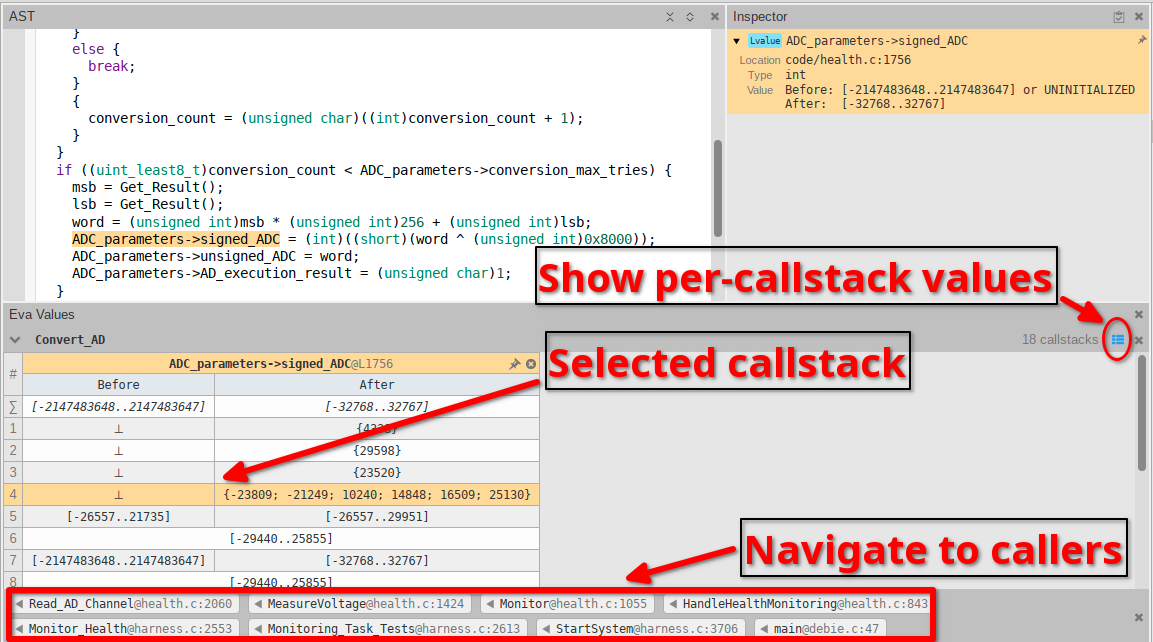Image resolution: width=1153 pixels, height=642 pixels.
Task: Click the ADC_parameters->signed_ADC@L1756 column title
Action: [x=281, y=364]
